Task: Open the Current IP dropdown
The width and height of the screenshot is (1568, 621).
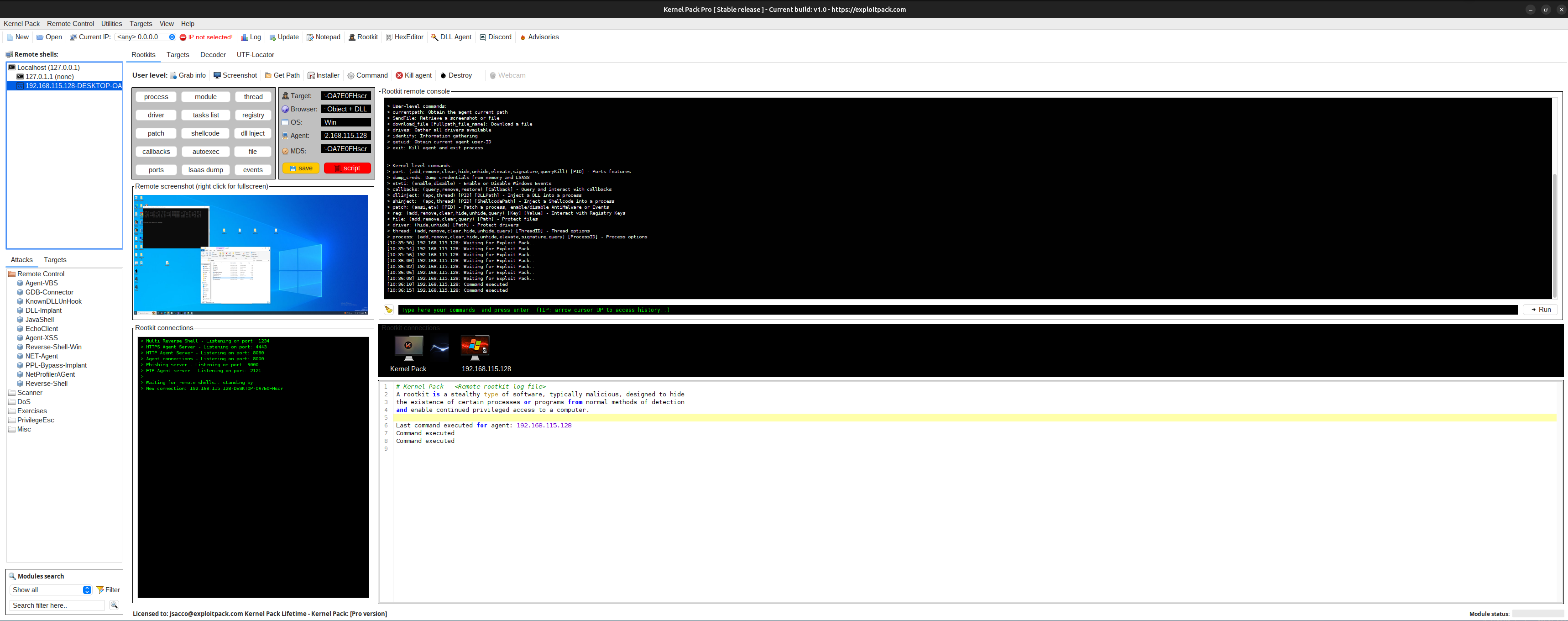Action: (x=146, y=37)
